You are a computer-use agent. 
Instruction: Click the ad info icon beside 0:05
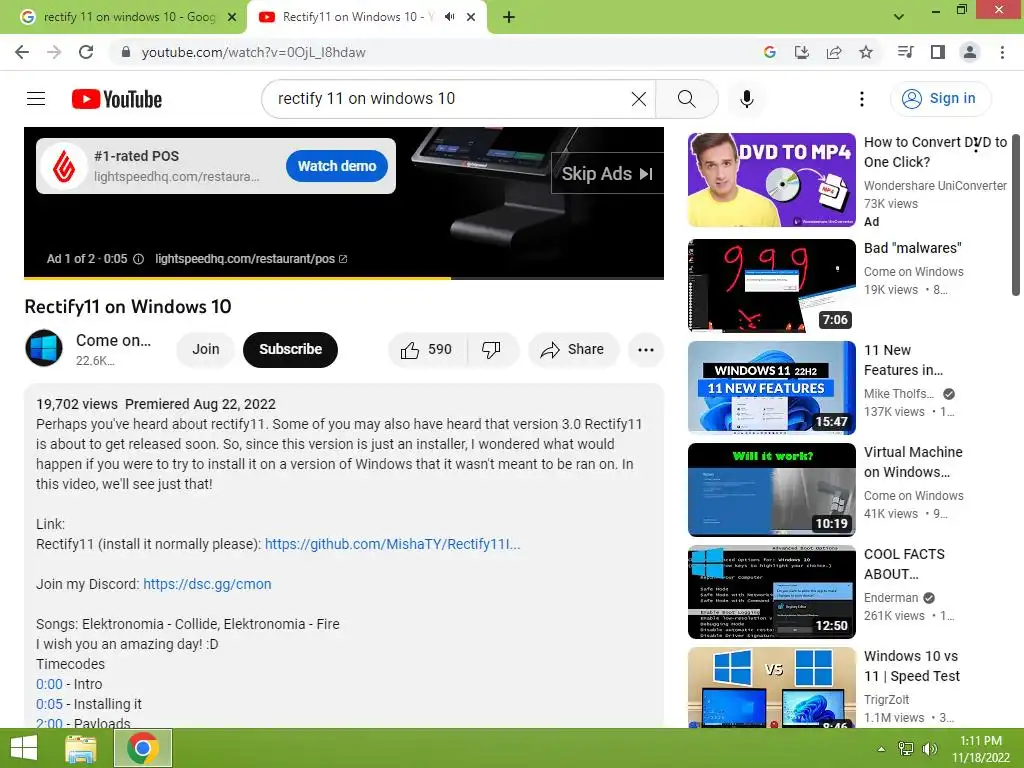(x=138, y=259)
